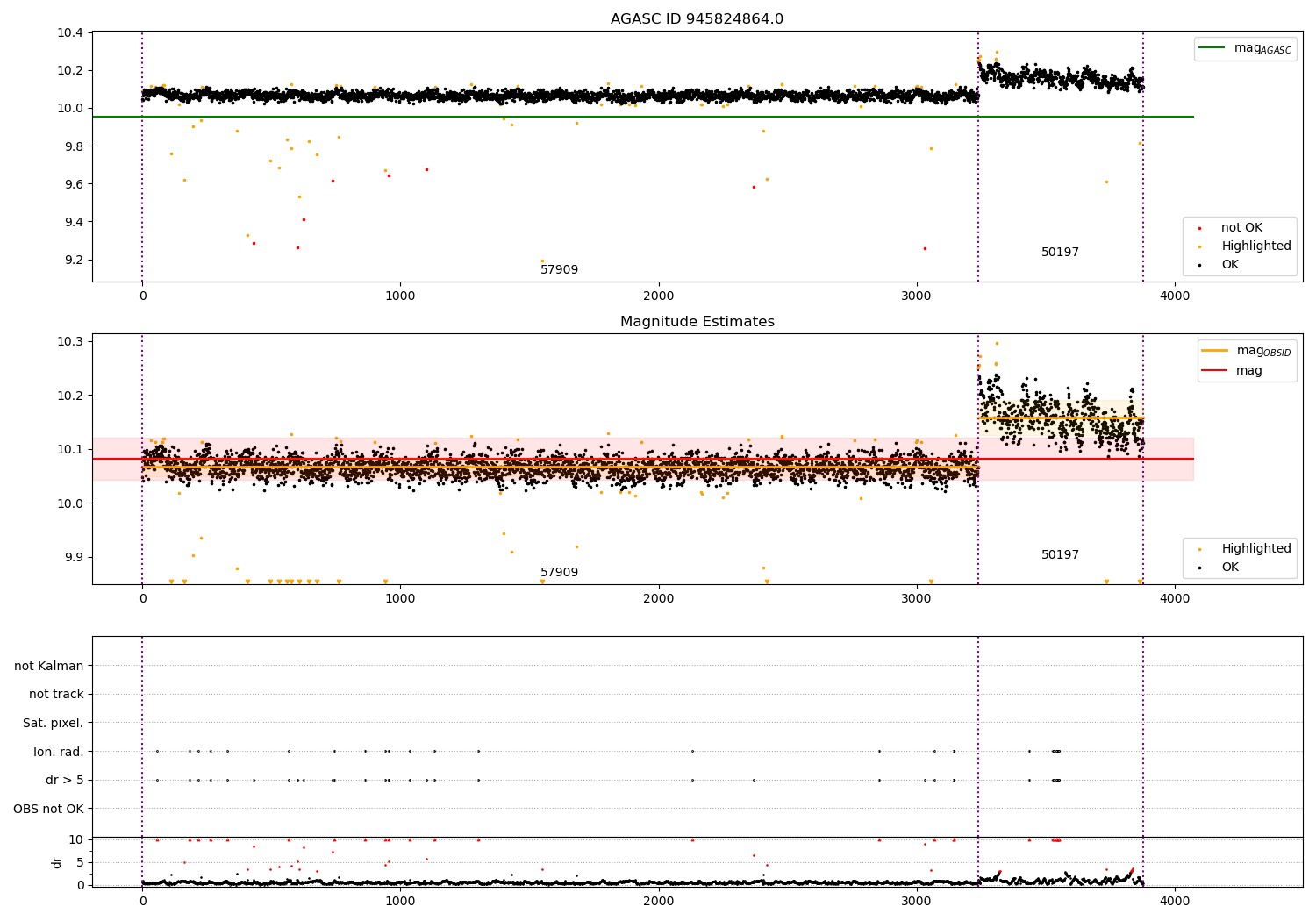1316x921 pixels.
Task: Select 'mag OBSID' legend label in middle plot
Action: point(1263,351)
